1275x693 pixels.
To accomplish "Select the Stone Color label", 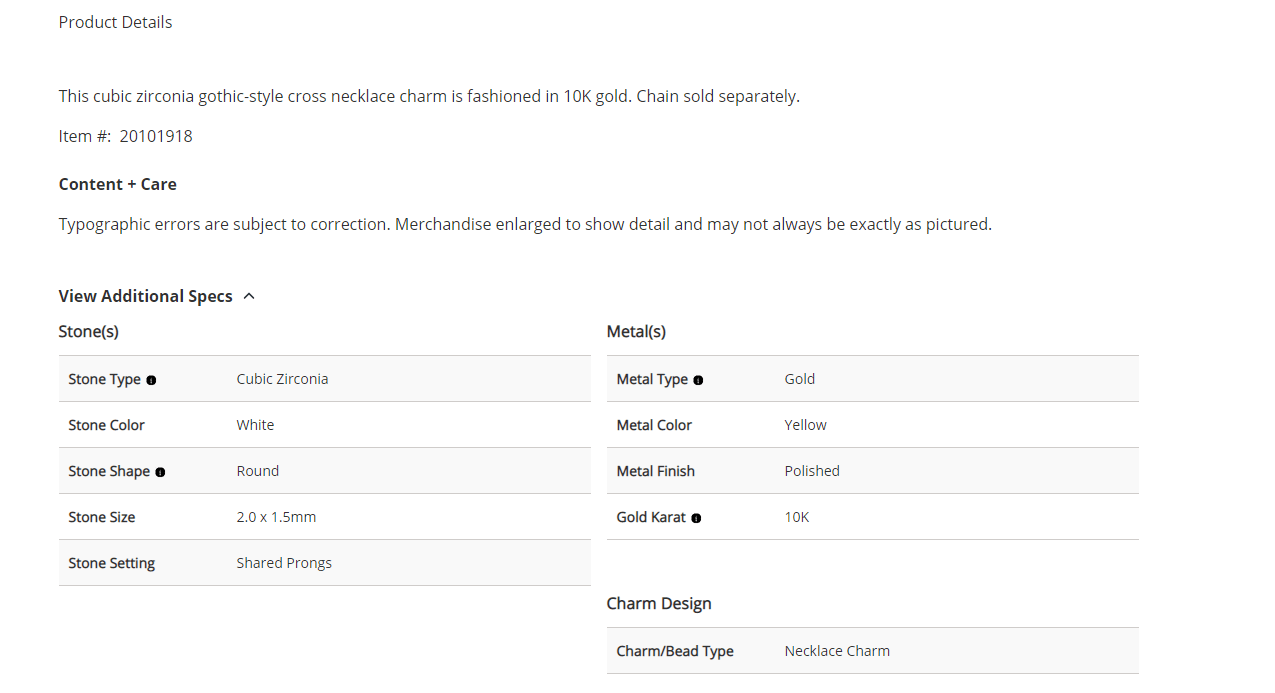I will point(106,425).
